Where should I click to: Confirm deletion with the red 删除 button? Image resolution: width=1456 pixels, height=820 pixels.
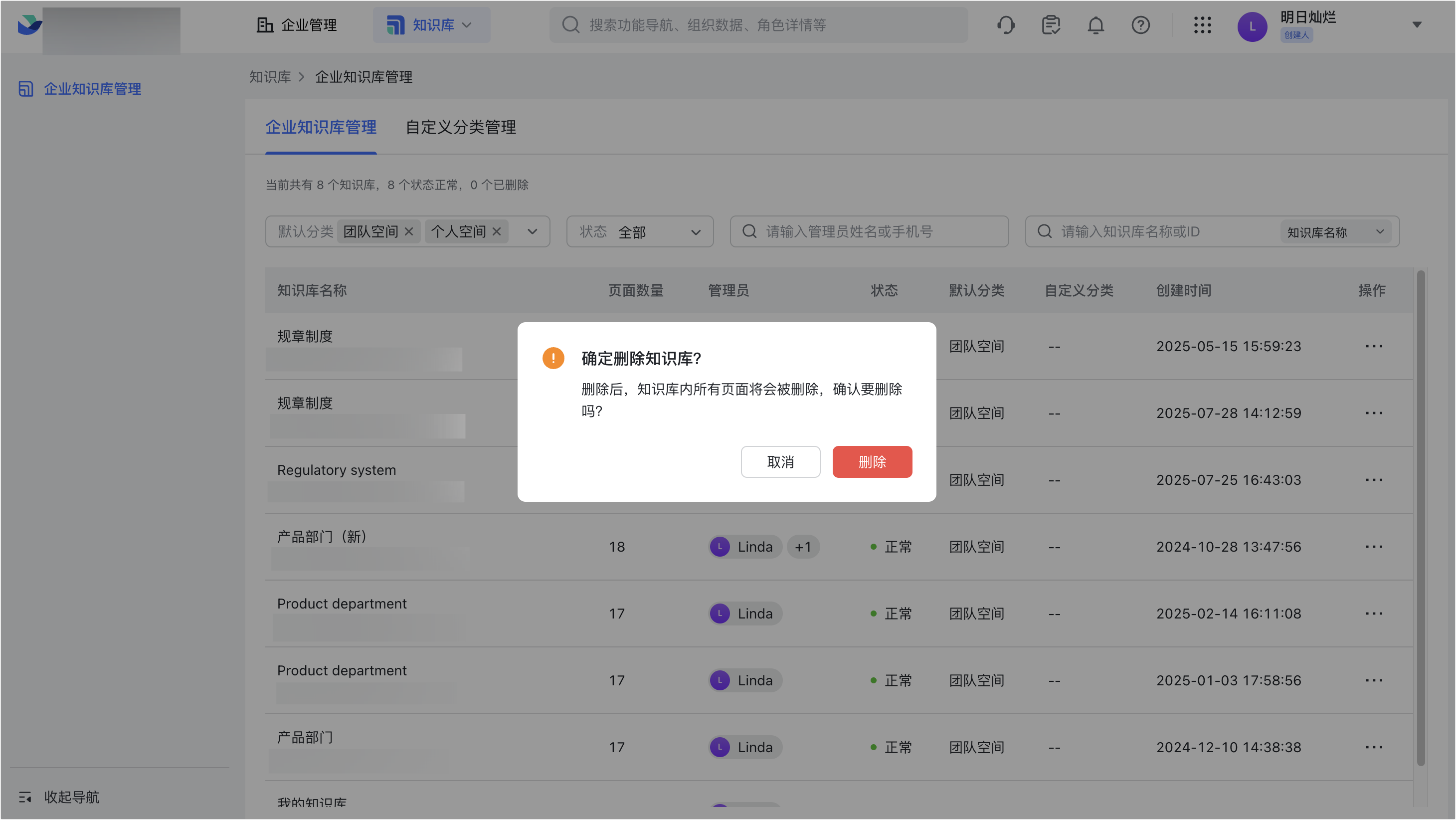872,461
